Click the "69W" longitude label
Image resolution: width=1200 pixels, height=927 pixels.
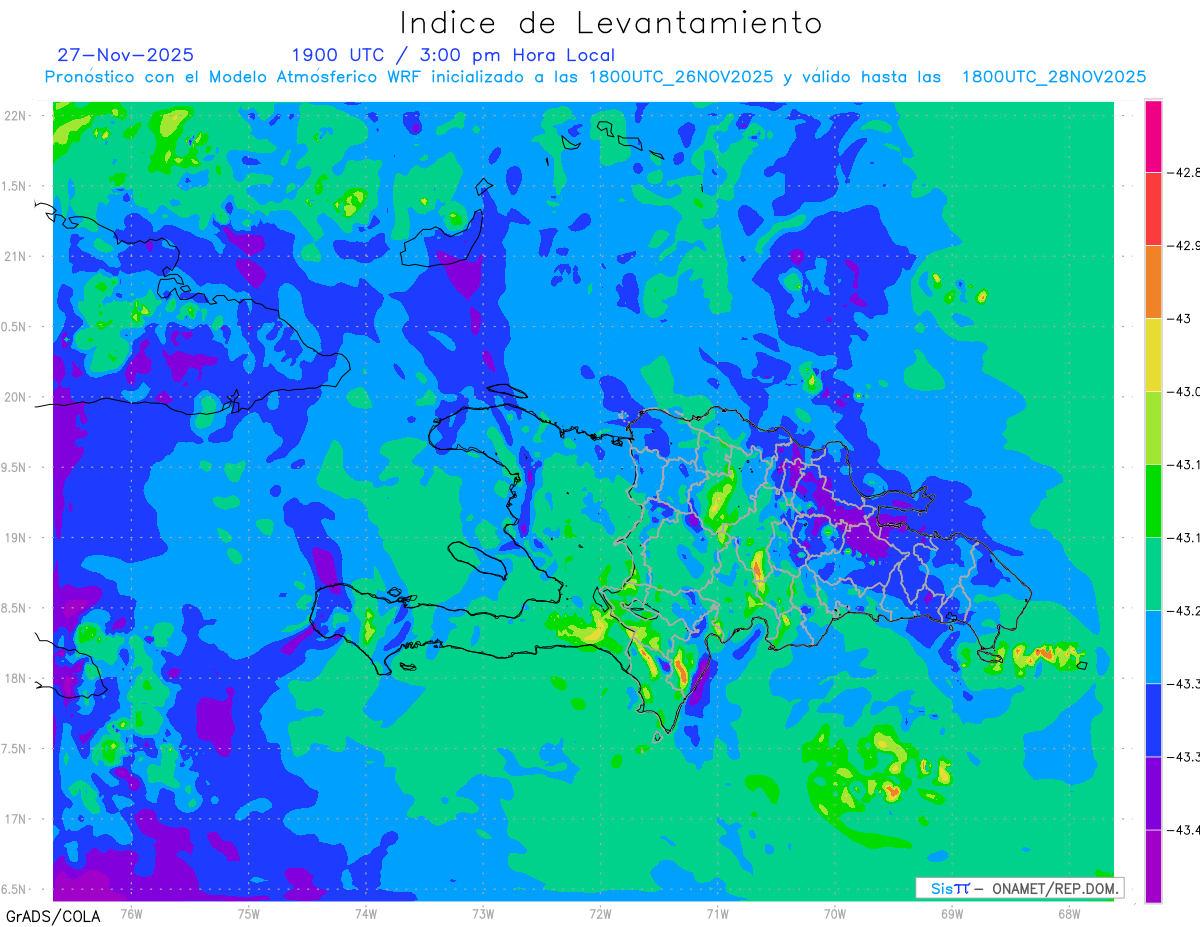[x=952, y=913]
